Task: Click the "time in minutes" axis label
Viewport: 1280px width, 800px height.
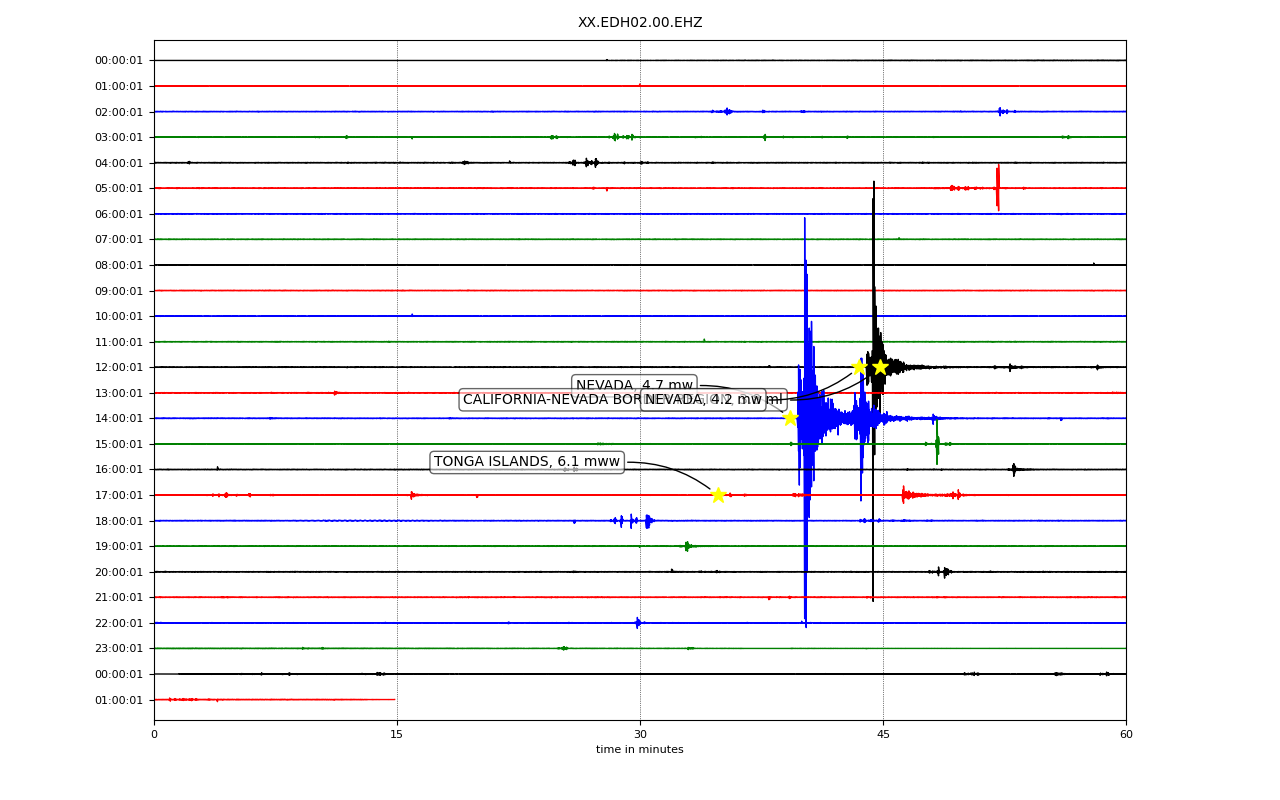Action: coord(640,750)
